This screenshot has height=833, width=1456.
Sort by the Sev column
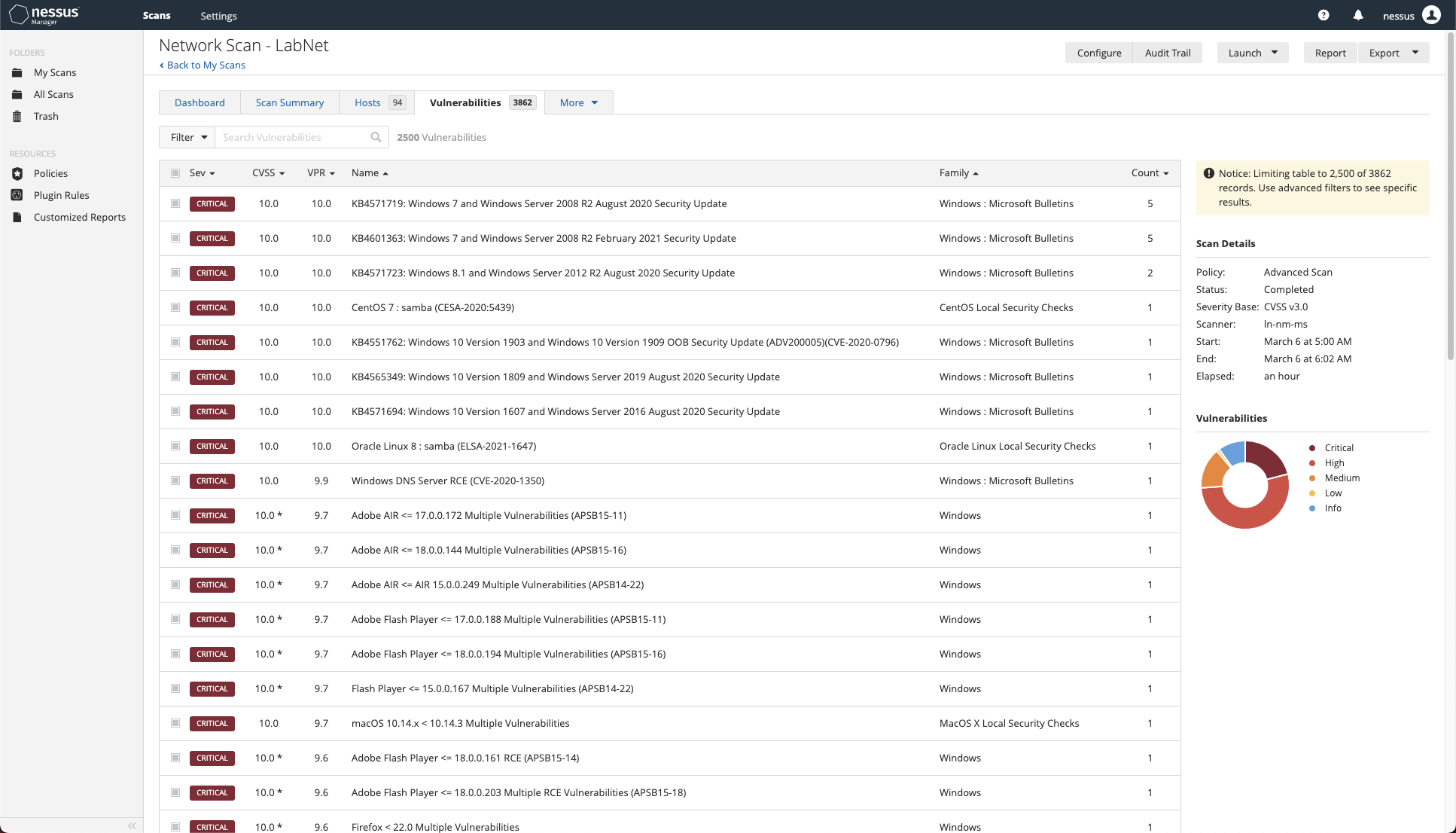202,173
